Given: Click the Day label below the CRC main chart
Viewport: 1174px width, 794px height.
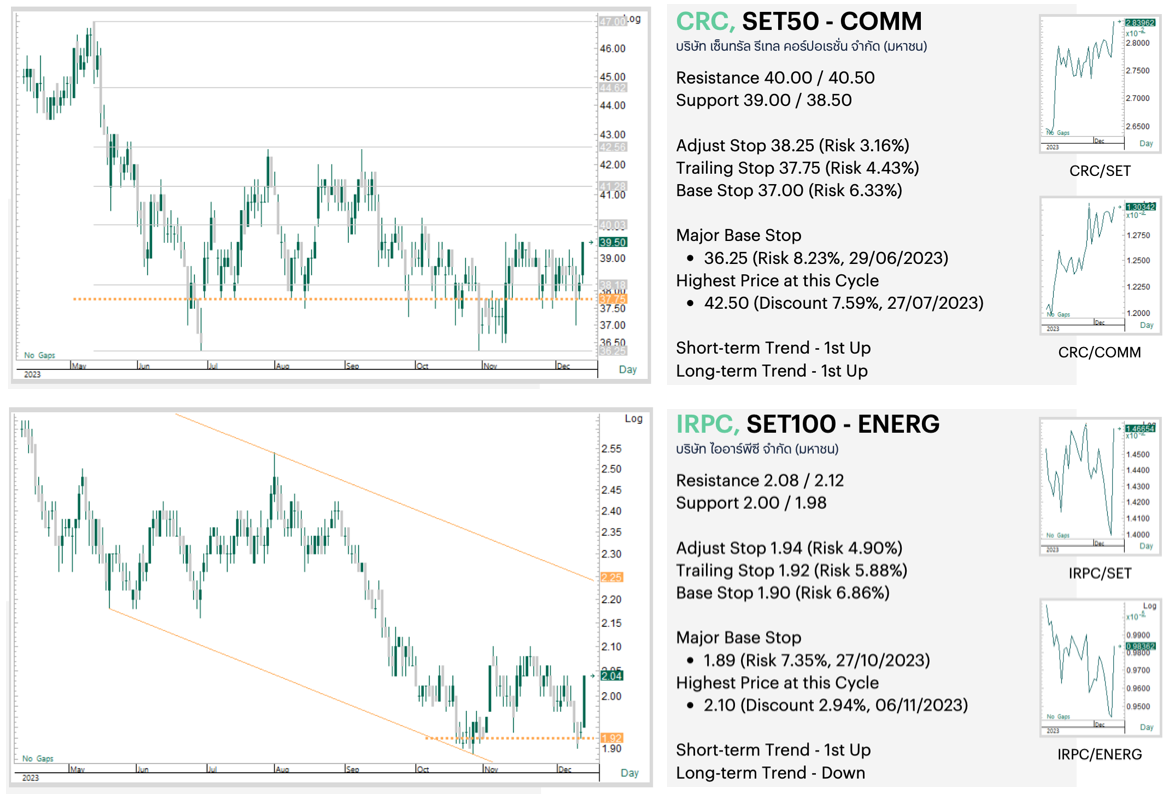Looking at the screenshot, I should (x=628, y=369).
